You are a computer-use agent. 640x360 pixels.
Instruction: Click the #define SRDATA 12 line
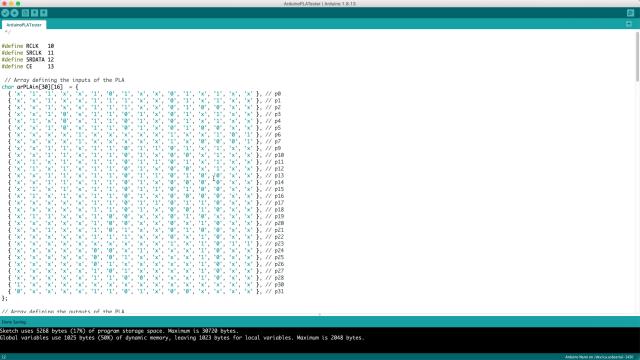28,60
